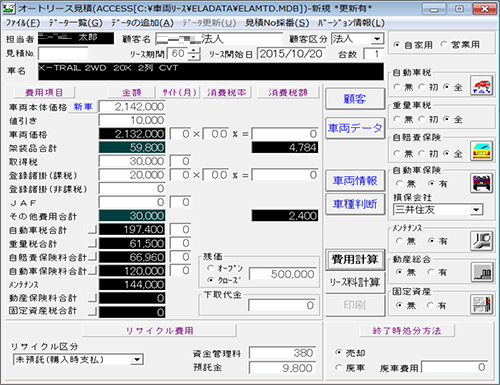Open the データ一覧(G) menu
Viewport: 500px width, 385px height.
pos(75,23)
